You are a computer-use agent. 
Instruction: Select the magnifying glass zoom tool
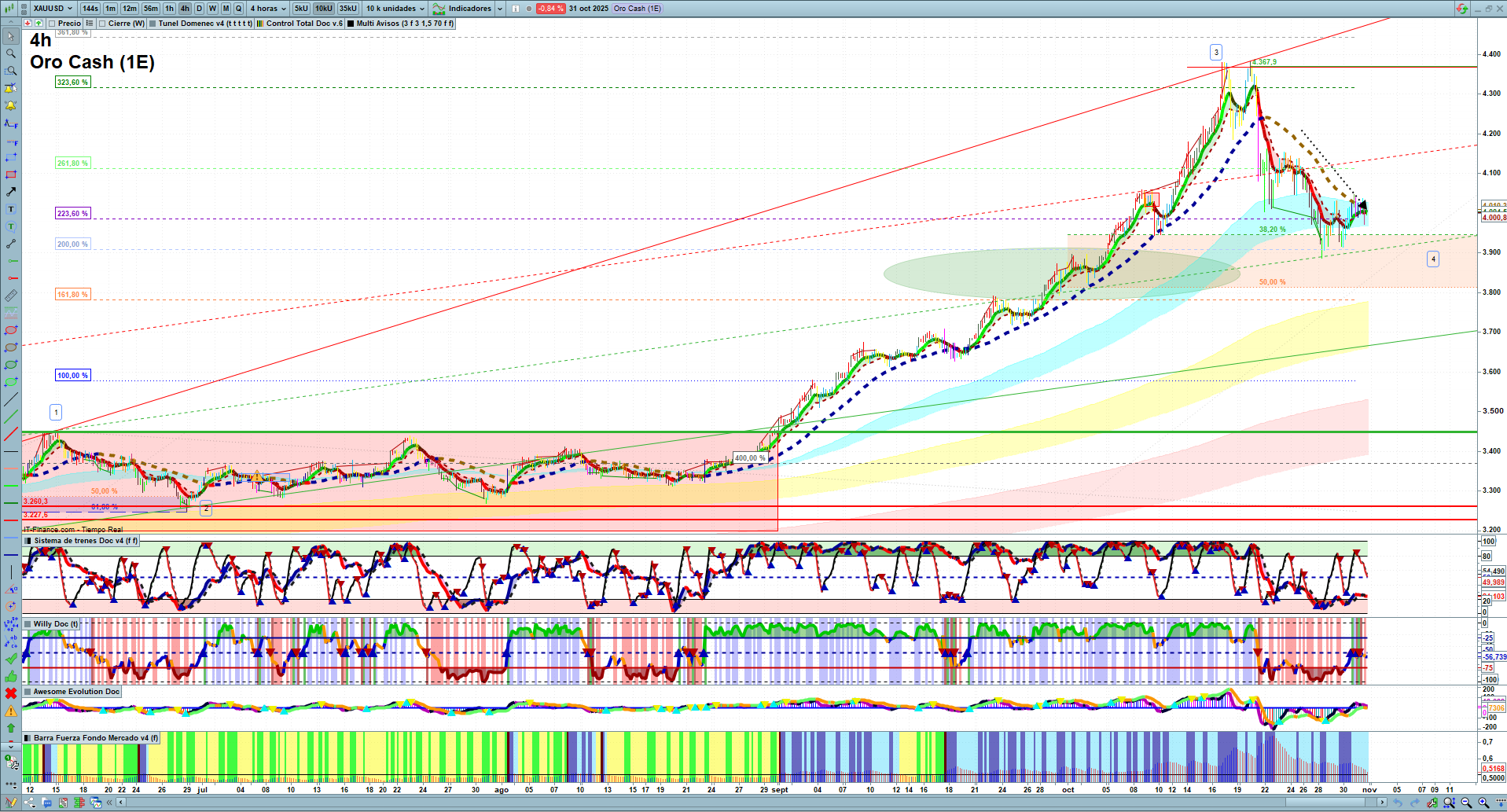click(x=11, y=53)
